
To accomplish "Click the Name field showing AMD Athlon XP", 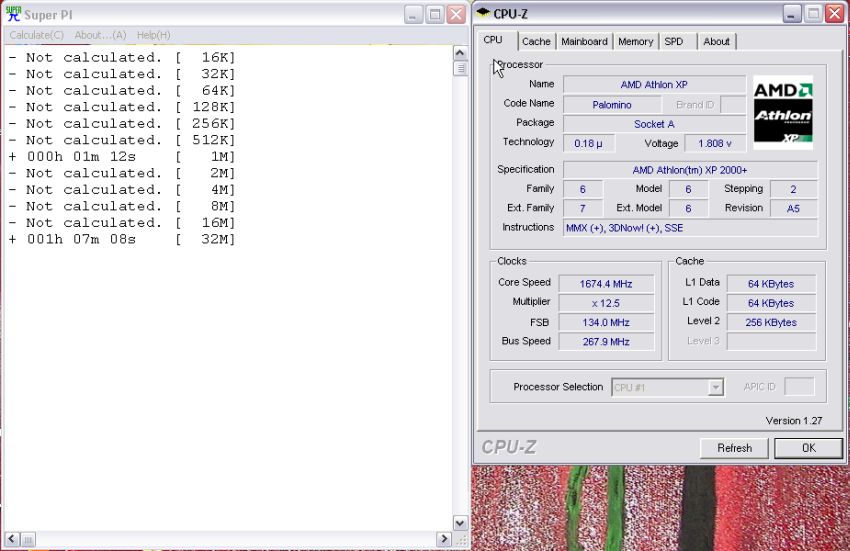I will click(654, 85).
